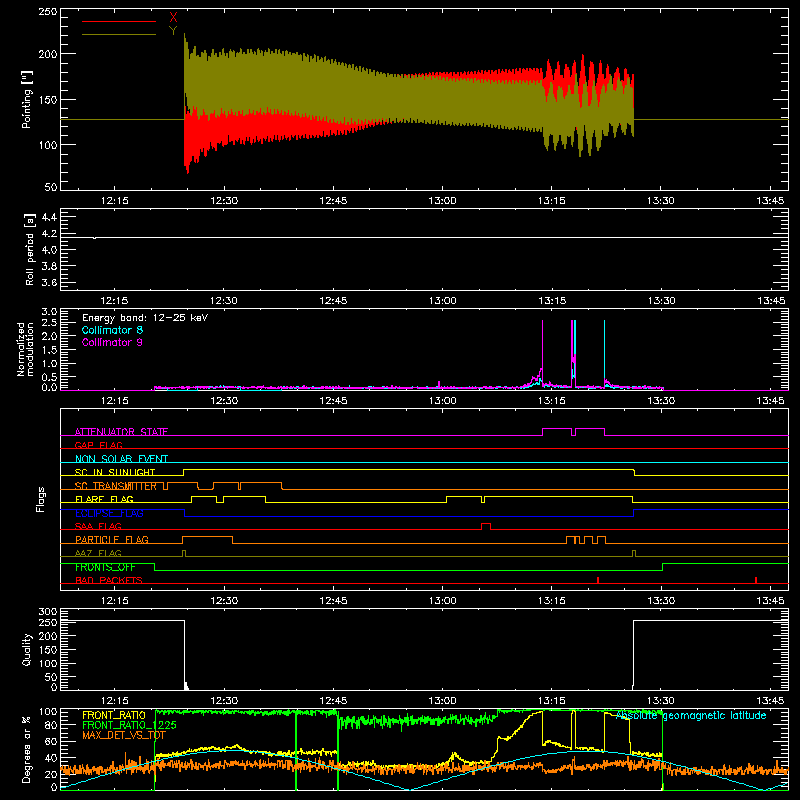Click the olive Y legend line sample
The image size is (800, 800).
tap(119, 35)
